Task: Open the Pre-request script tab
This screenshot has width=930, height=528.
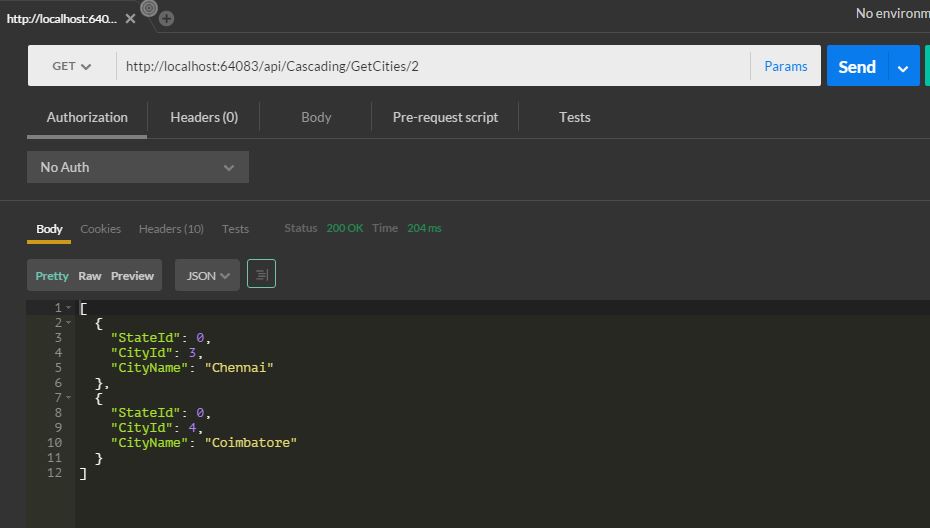Action: 445,117
